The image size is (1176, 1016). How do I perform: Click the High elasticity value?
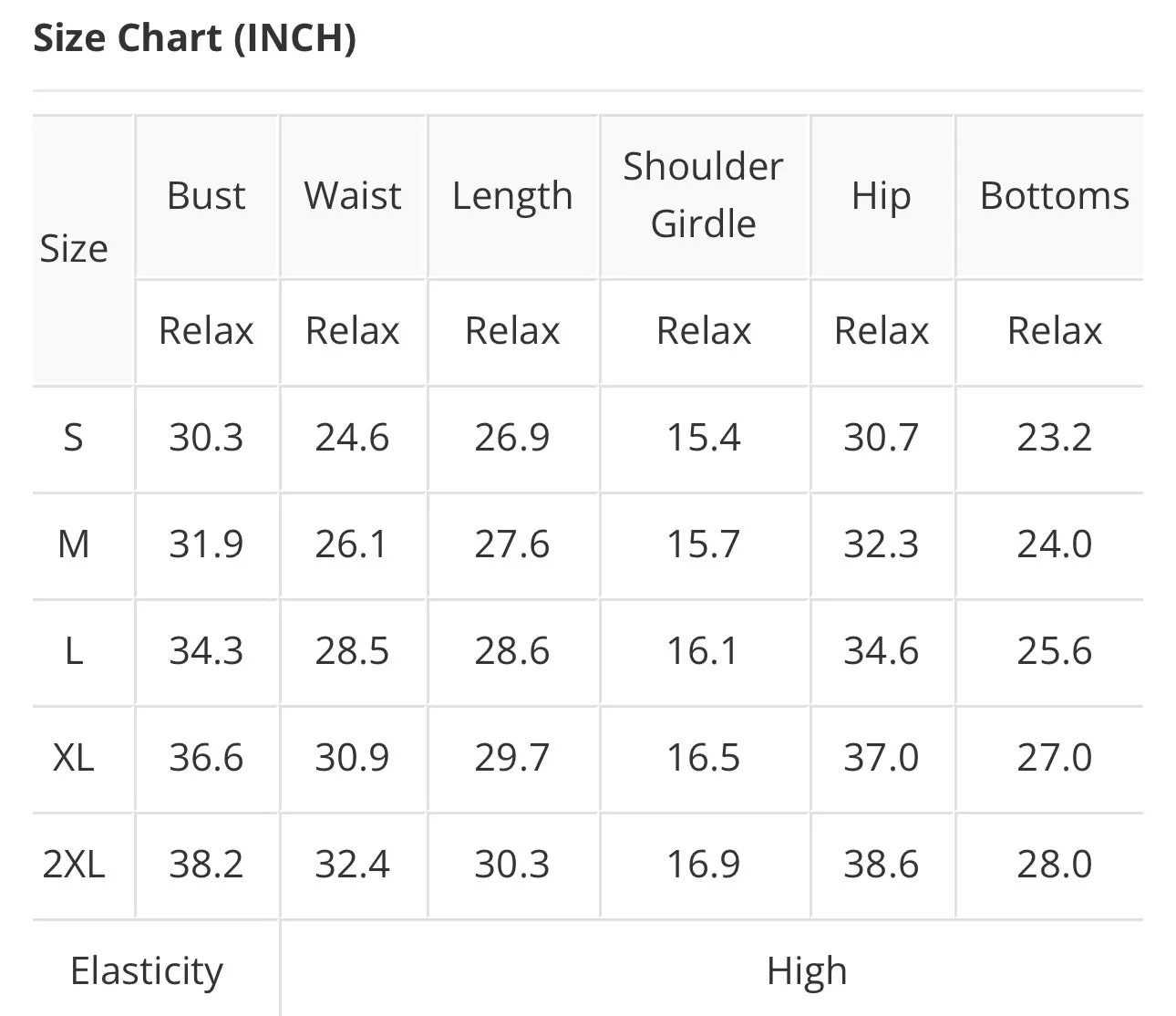click(807, 972)
